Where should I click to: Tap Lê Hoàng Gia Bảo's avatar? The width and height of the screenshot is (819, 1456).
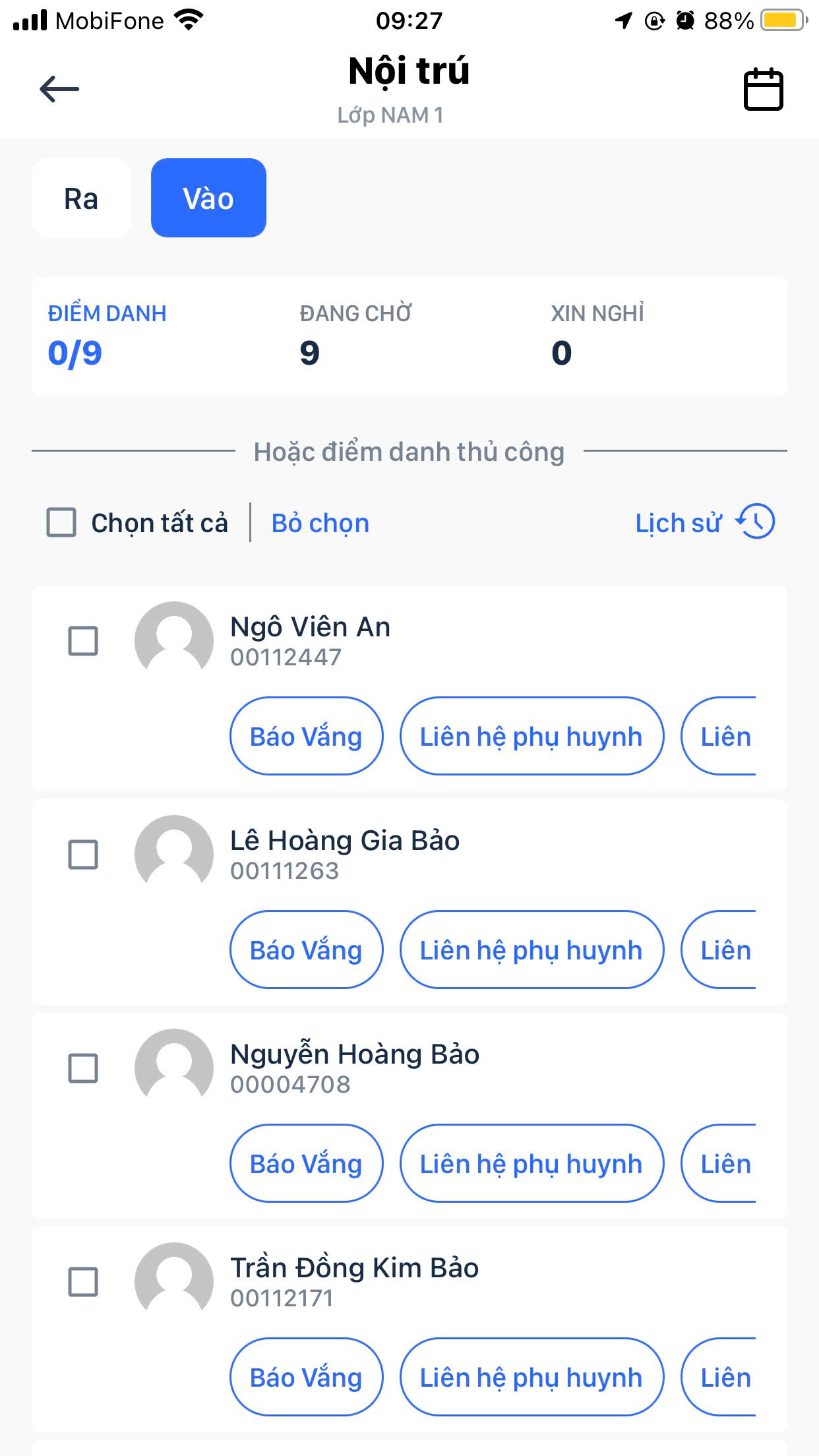pyautogui.click(x=174, y=854)
